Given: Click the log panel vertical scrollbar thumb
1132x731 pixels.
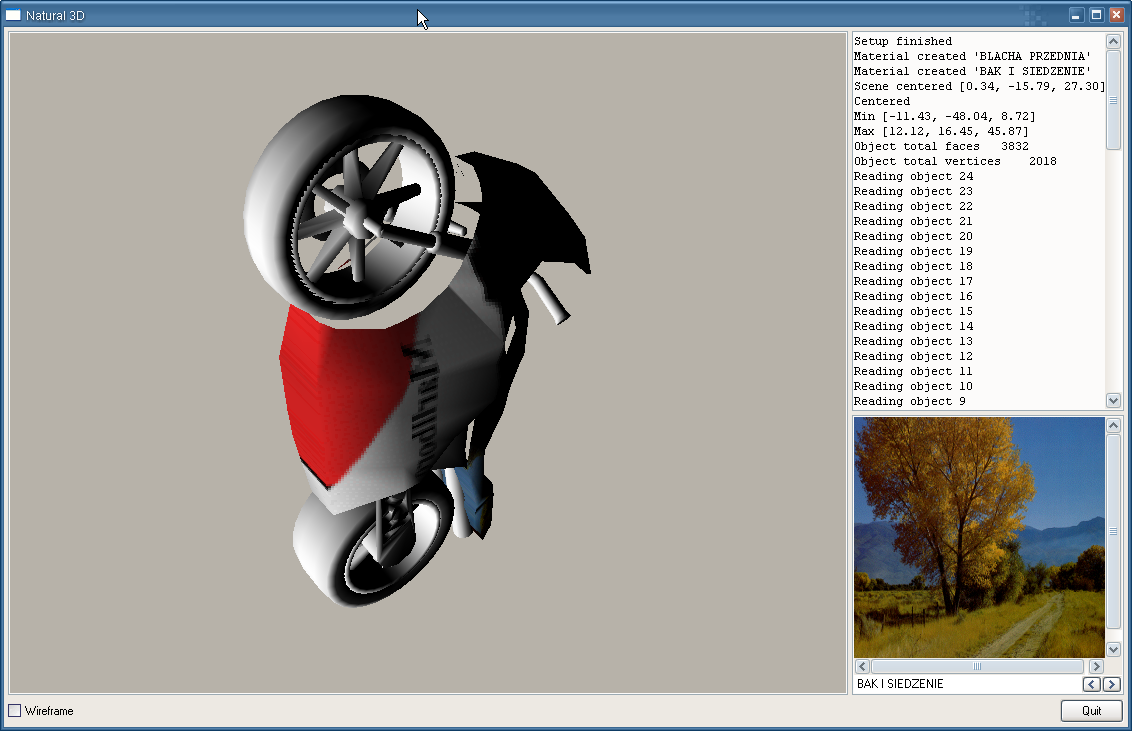Looking at the screenshot, I should [1113, 99].
